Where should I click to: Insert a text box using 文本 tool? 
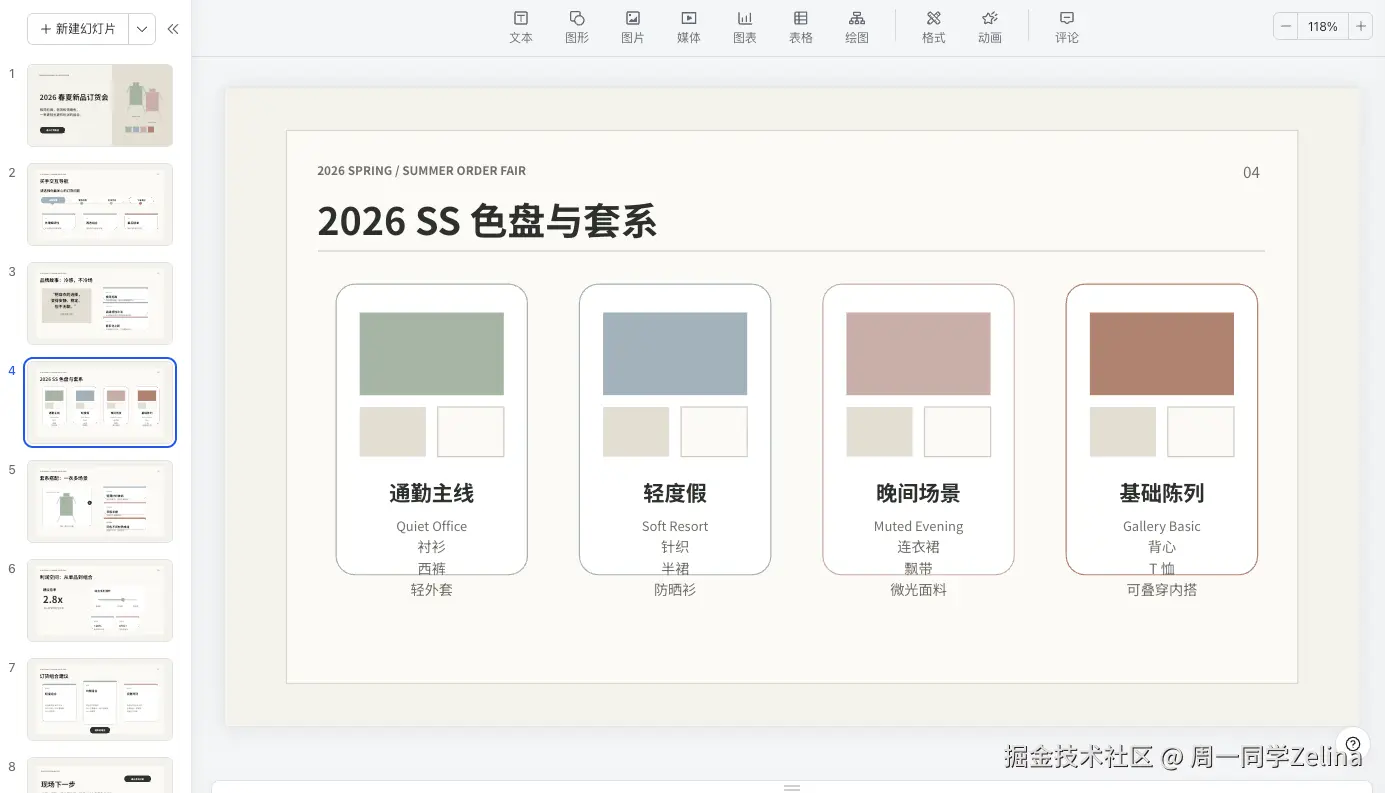pos(521,27)
